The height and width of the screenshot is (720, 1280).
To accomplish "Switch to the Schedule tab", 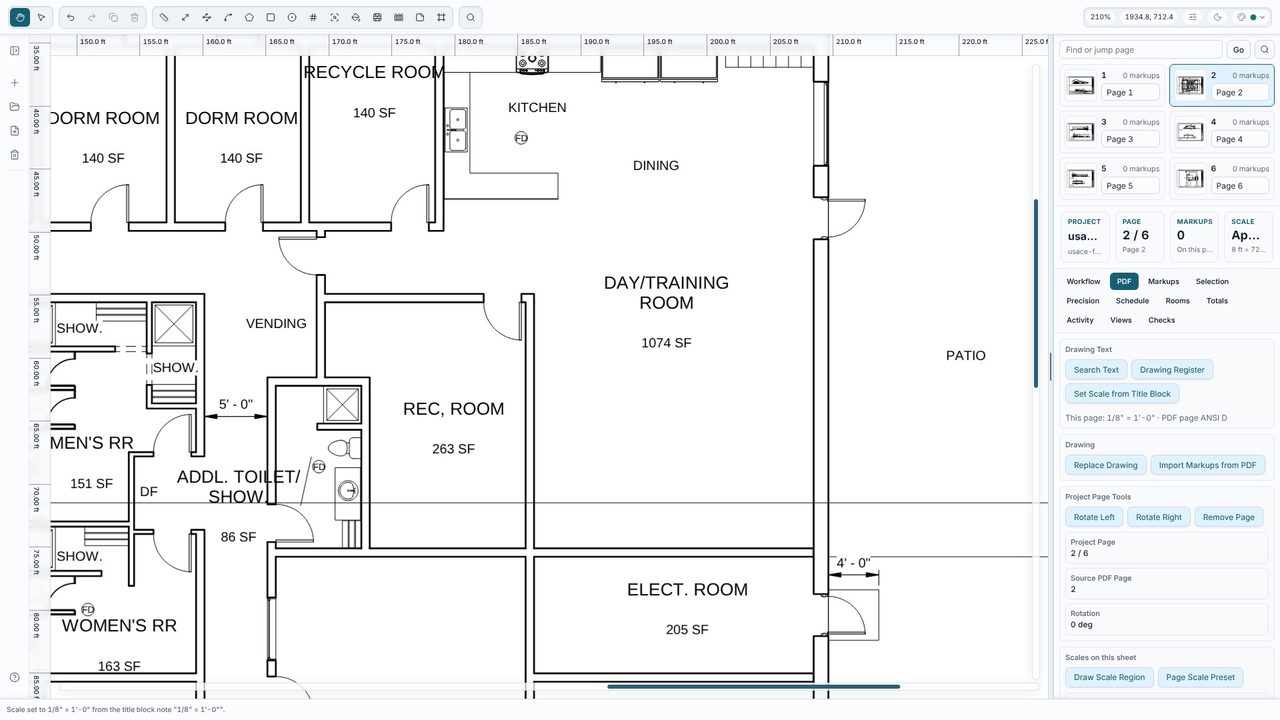I will pos(1132,301).
